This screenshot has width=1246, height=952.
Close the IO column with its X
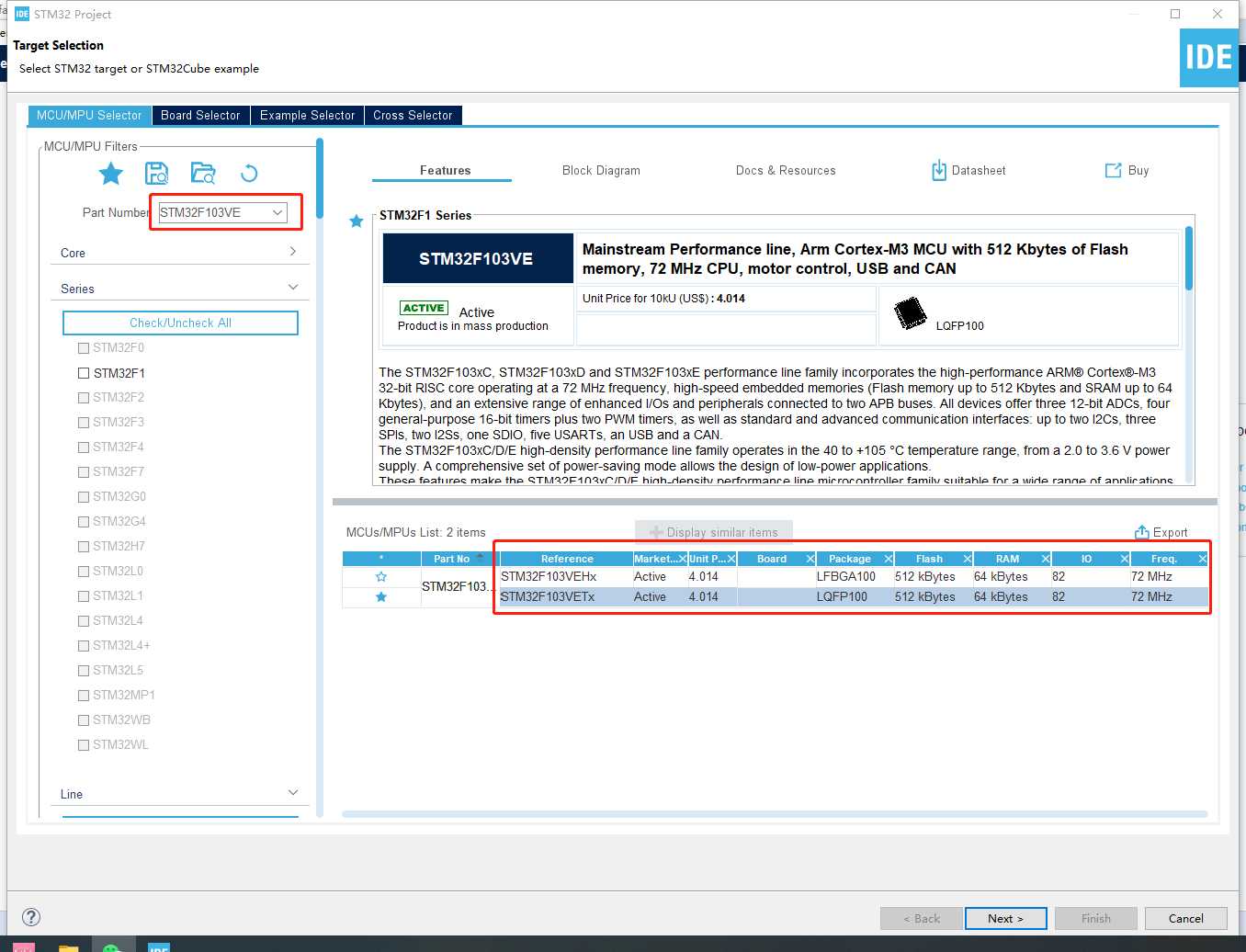pyautogui.click(x=1125, y=559)
